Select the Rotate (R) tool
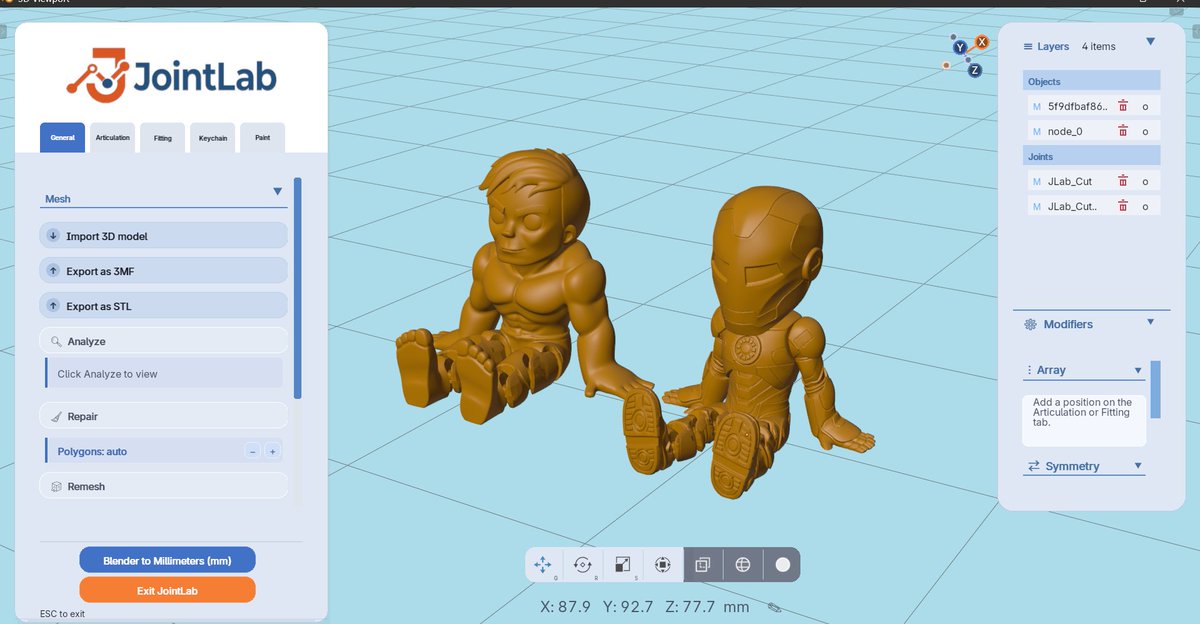The height and width of the screenshot is (624, 1200). click(x=583, y=565)
